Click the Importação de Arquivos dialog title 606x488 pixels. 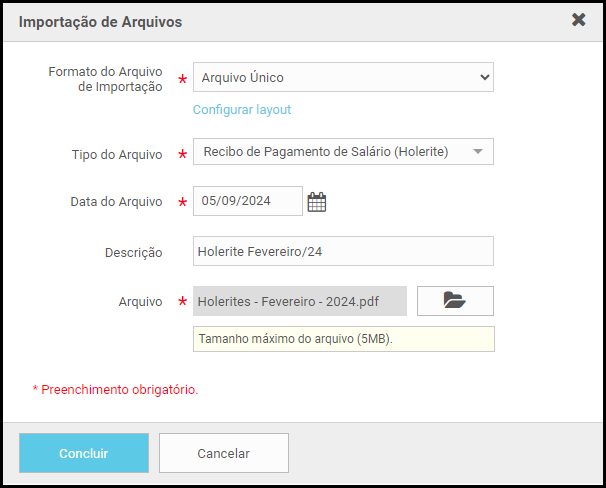100,22
